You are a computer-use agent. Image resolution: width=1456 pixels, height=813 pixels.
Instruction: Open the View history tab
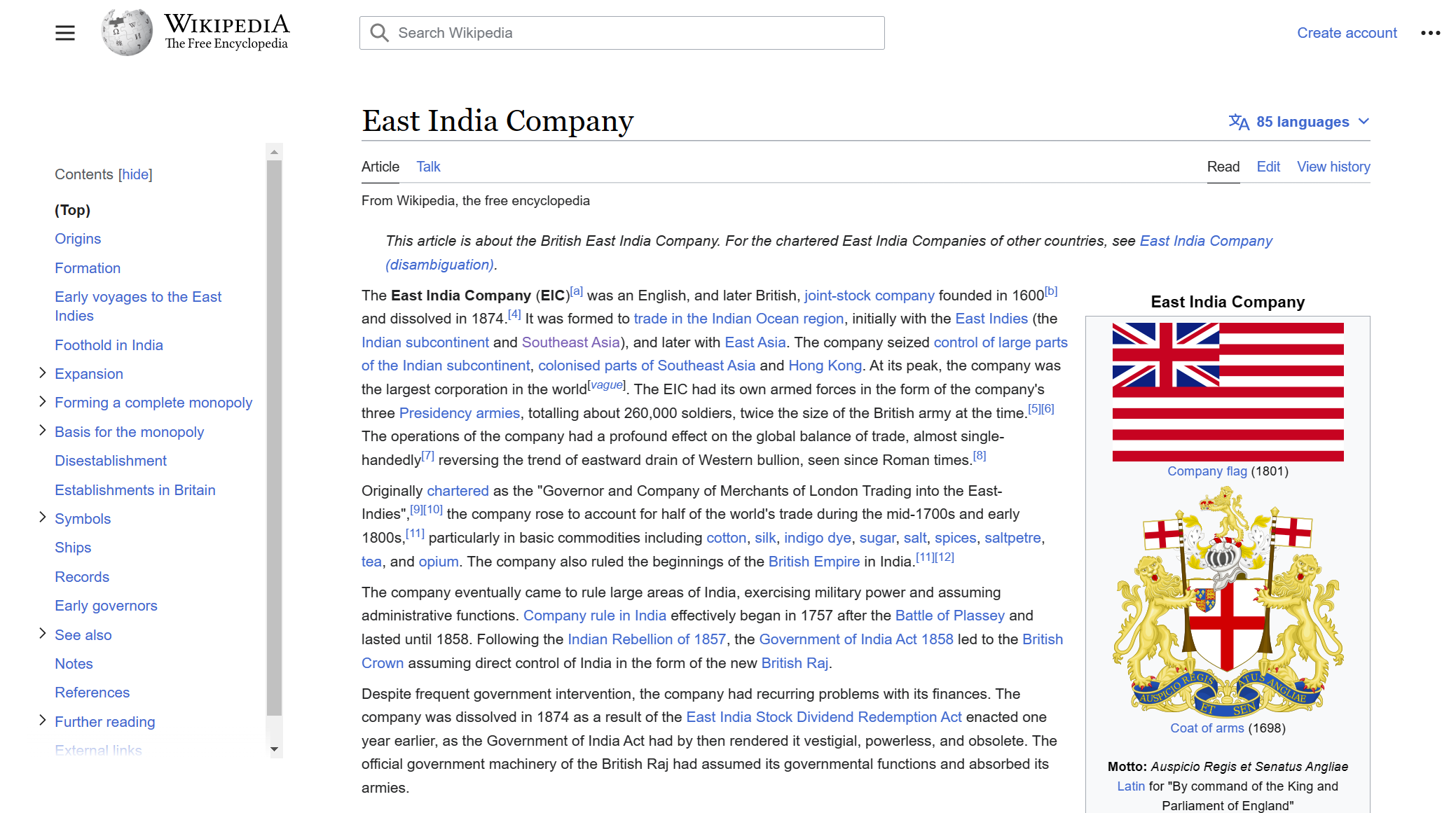[x=1333, y=167]
